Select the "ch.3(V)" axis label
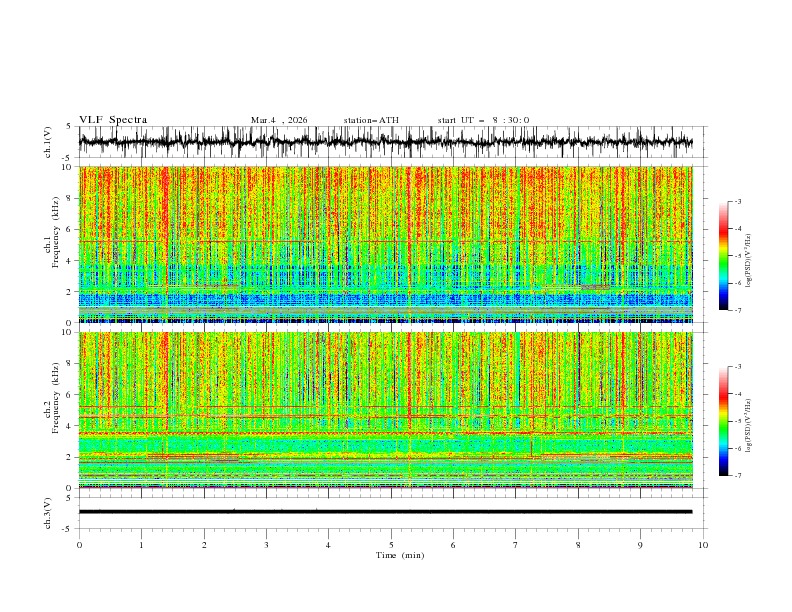Screen dimensions: 792x612 click(47, 513)
